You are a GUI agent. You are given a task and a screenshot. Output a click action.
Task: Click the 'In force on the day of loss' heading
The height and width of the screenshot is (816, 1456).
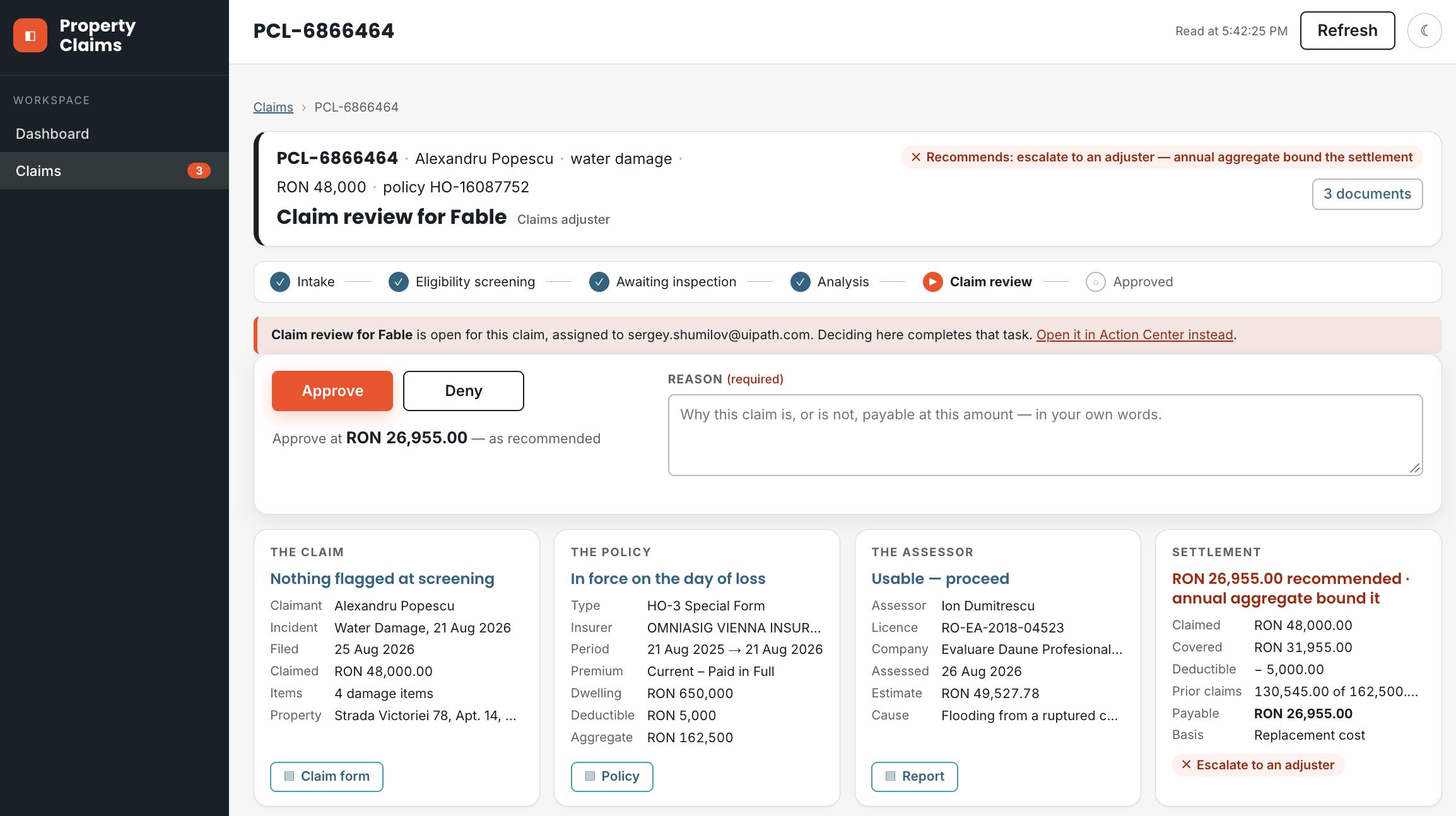pyautogui.click(x=668, y=579)
